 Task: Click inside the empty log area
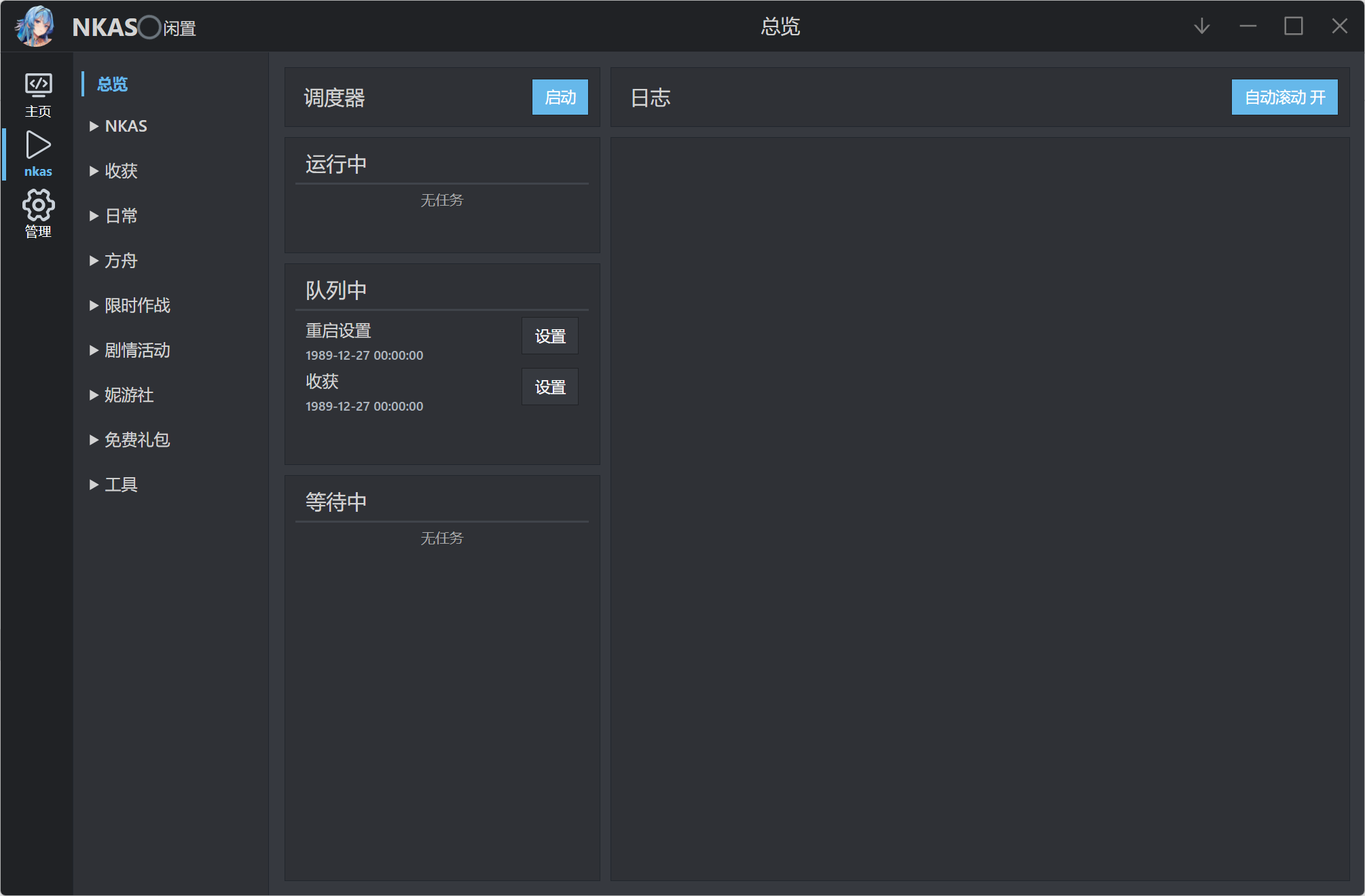pyautogui.click(x=979, y=509)
